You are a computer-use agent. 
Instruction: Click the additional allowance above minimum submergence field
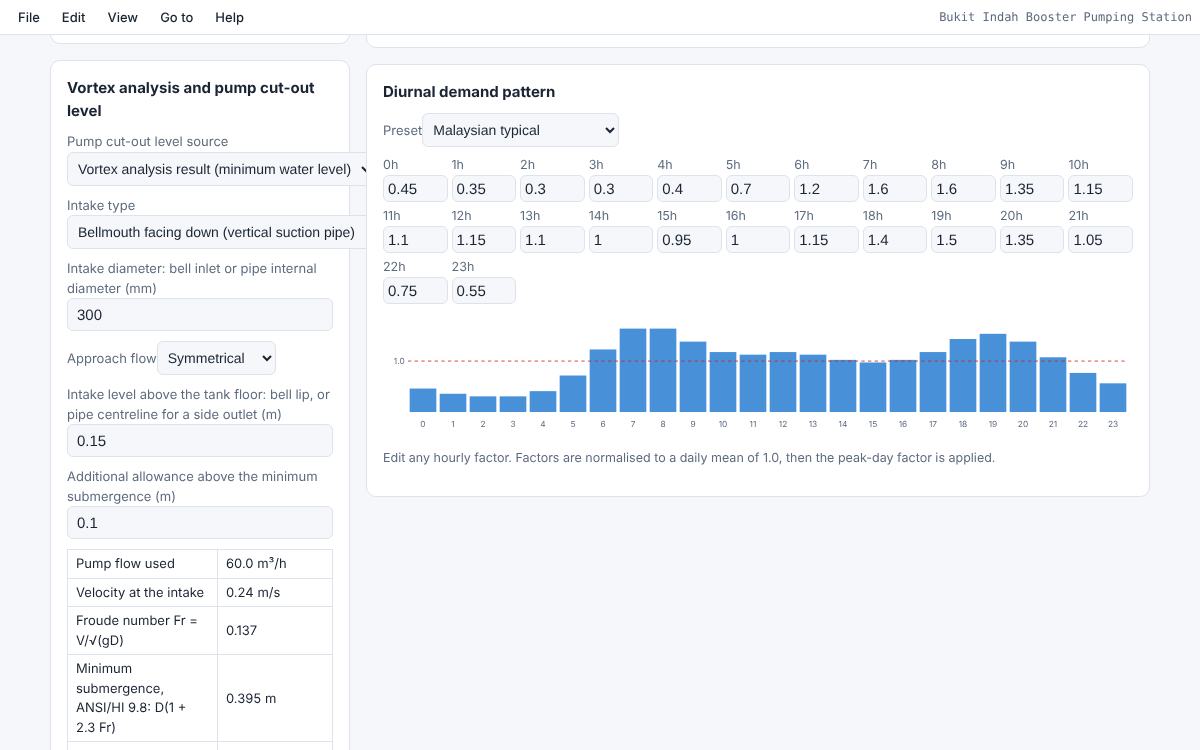[200, 522]
